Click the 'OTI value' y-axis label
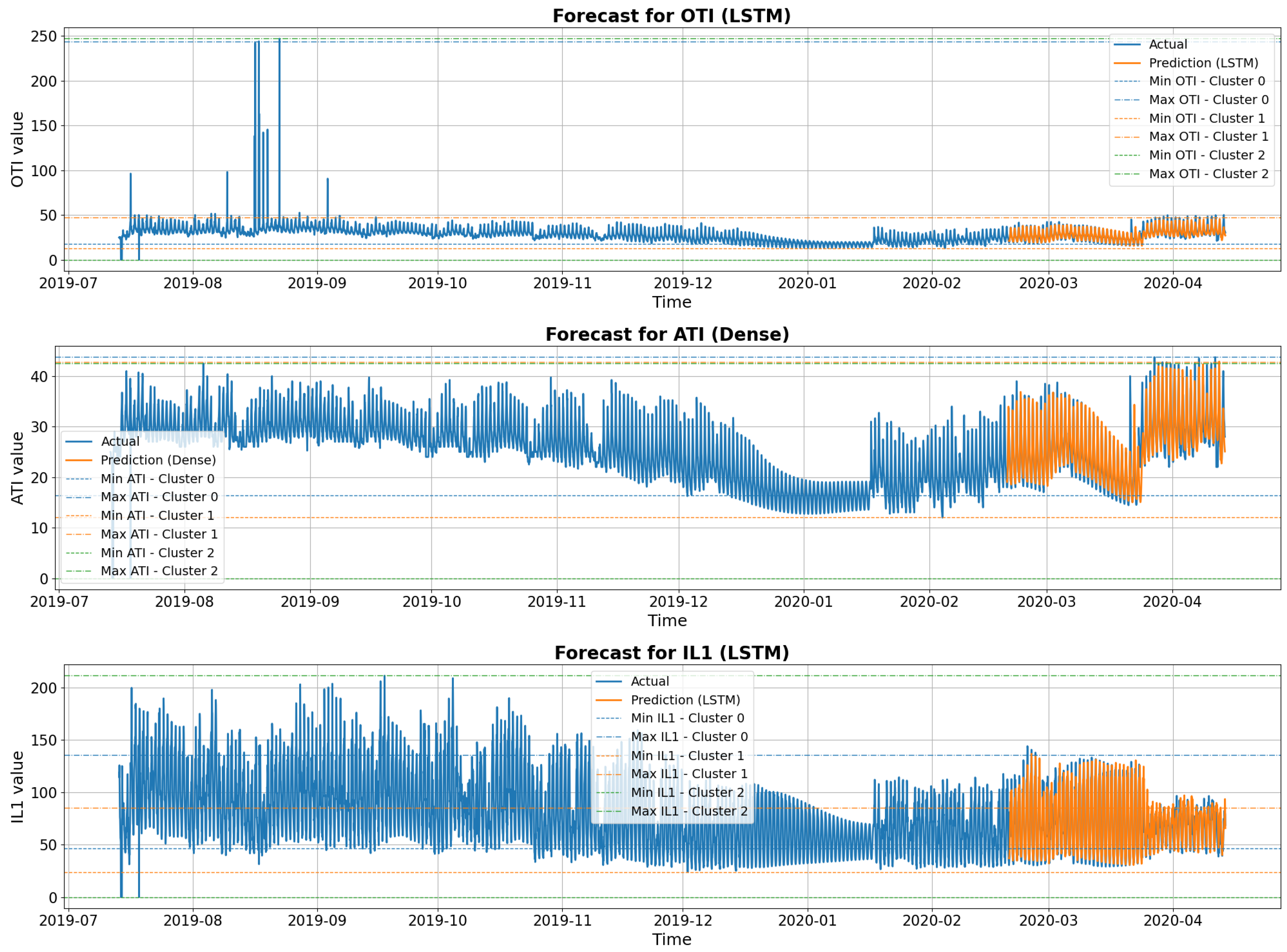This screenshot has height=952, width=1287. coord(17,149)
